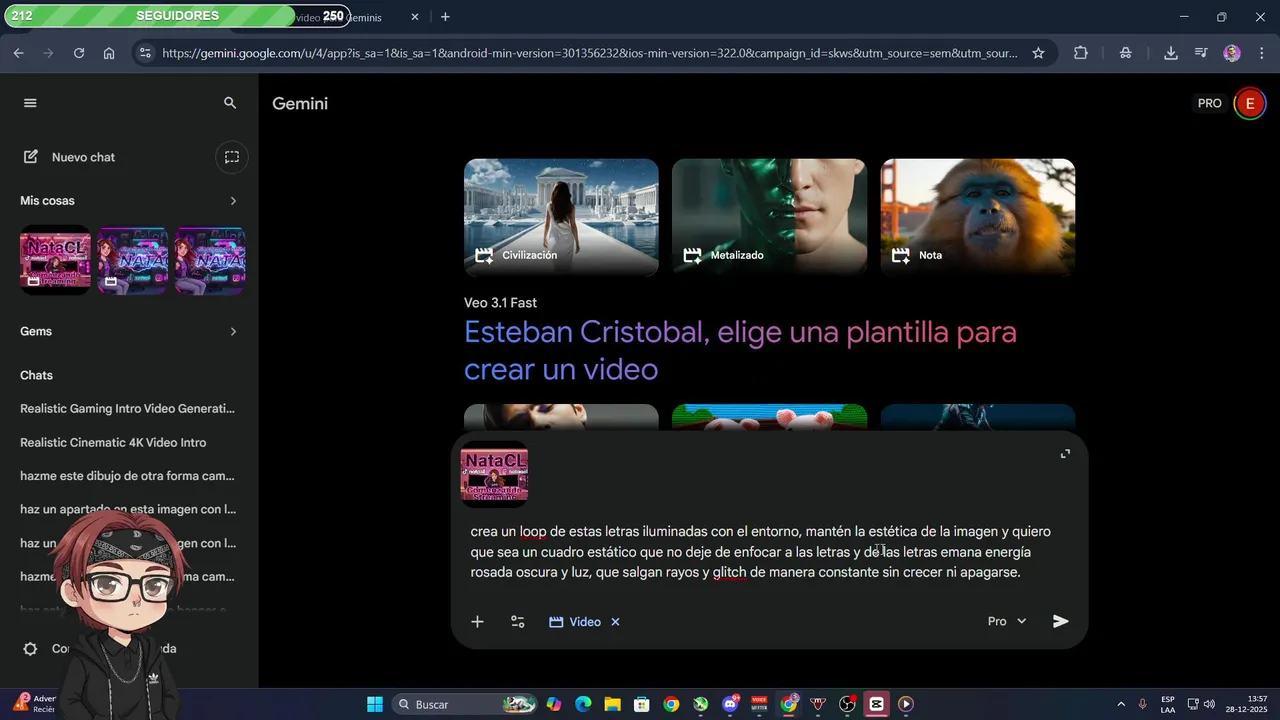
Task: Open OBS Studio from the taskbar
Action: (x=848, y=704)
